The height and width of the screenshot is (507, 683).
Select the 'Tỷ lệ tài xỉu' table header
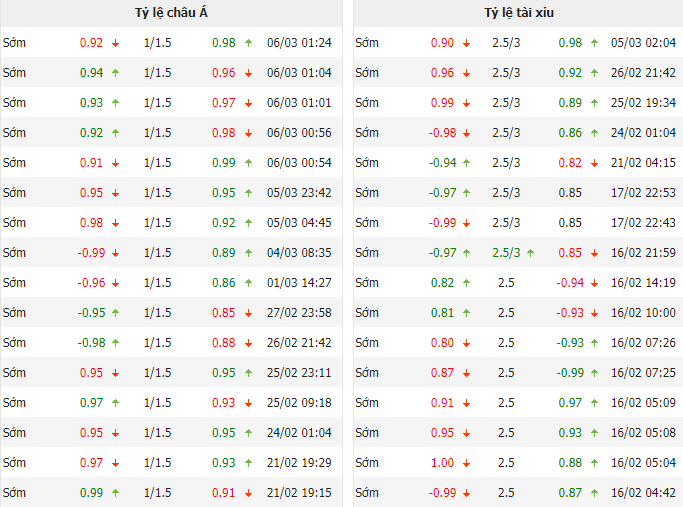(519, 13)
